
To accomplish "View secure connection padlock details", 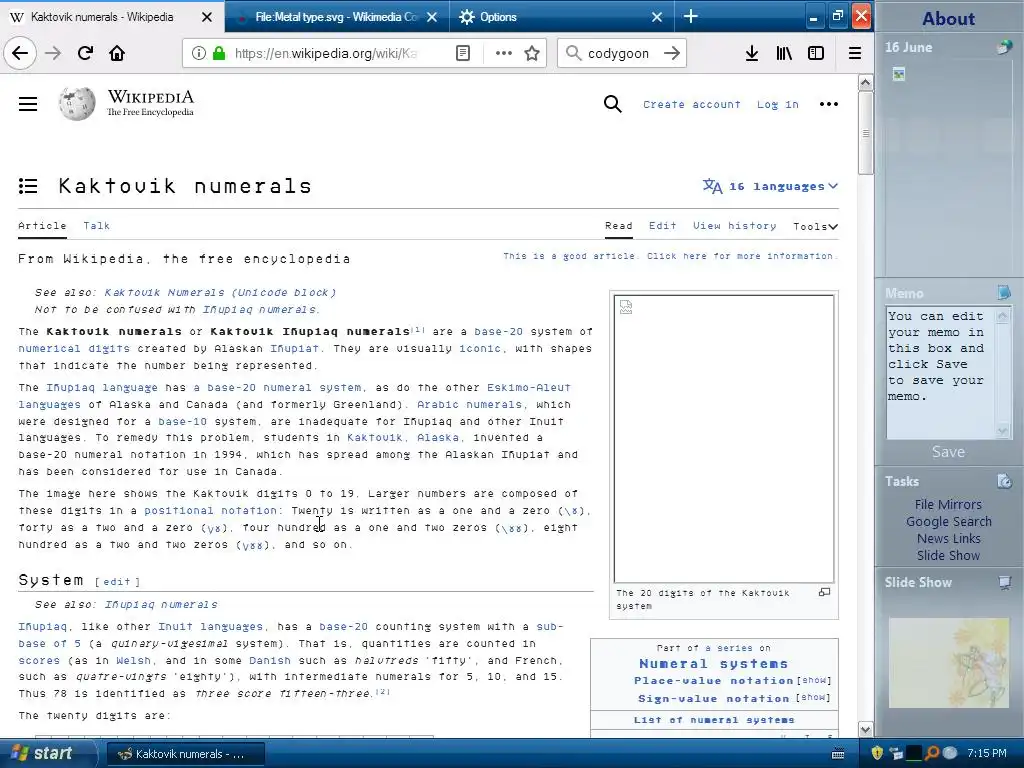I will tap(219, 53).
